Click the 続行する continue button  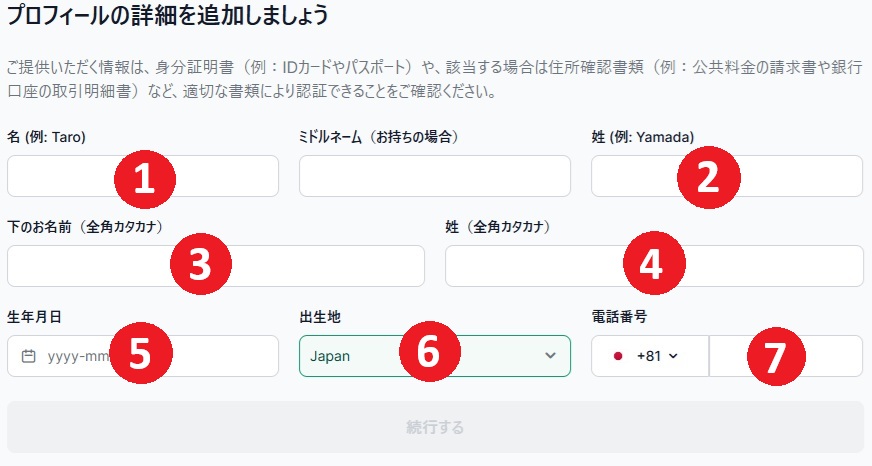coord(435,427)
